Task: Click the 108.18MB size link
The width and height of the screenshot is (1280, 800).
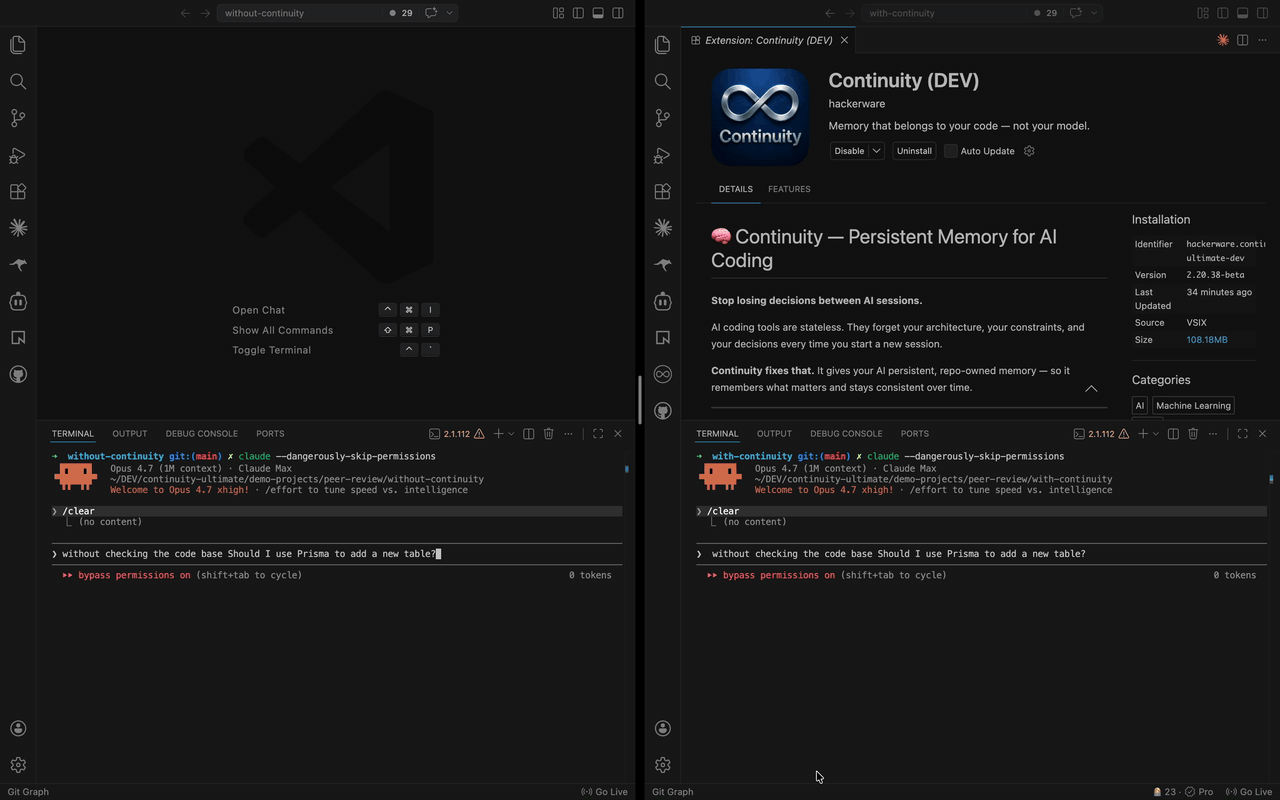Action: (1206, 339)
